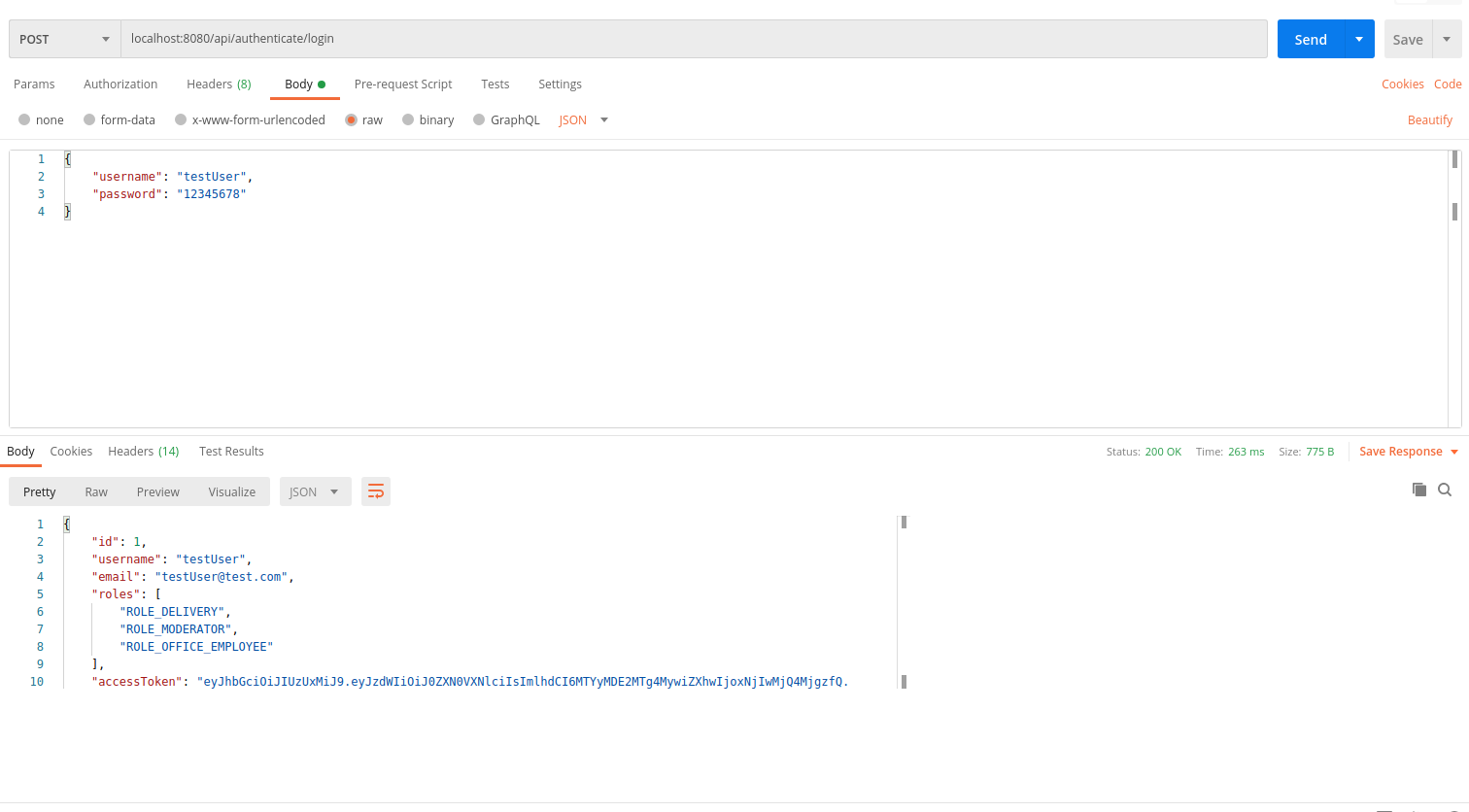Open the Cookies link
The height and width of the screenshot is (812, 1469).
1403,85
